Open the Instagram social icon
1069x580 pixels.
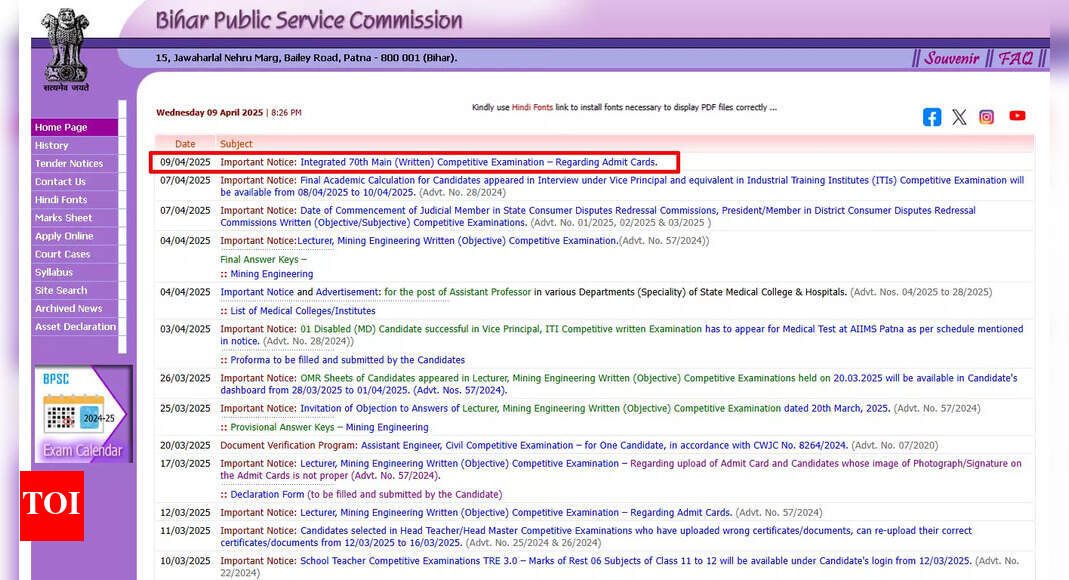987,117
